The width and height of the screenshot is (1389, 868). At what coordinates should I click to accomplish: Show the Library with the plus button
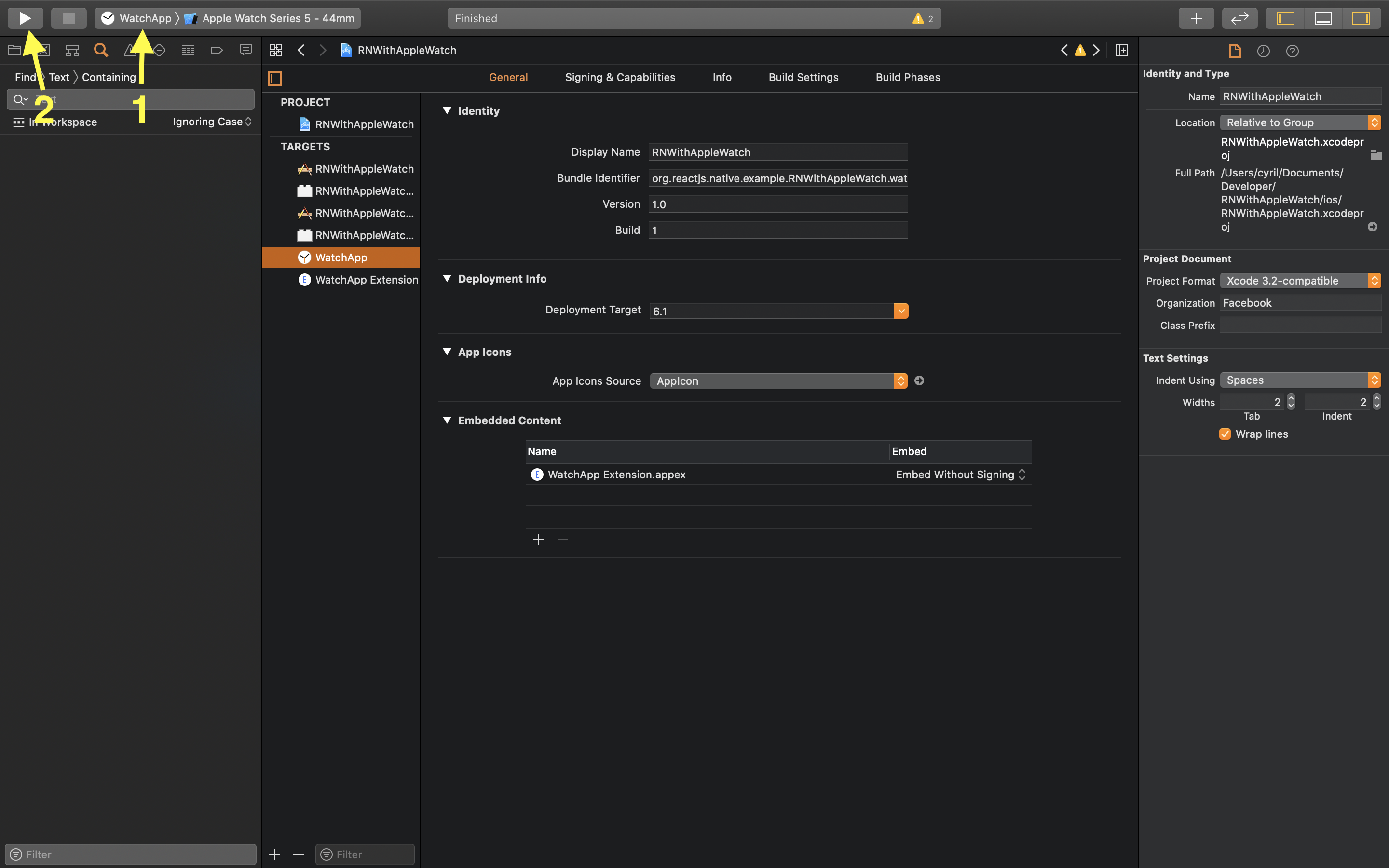point(1197,18)
